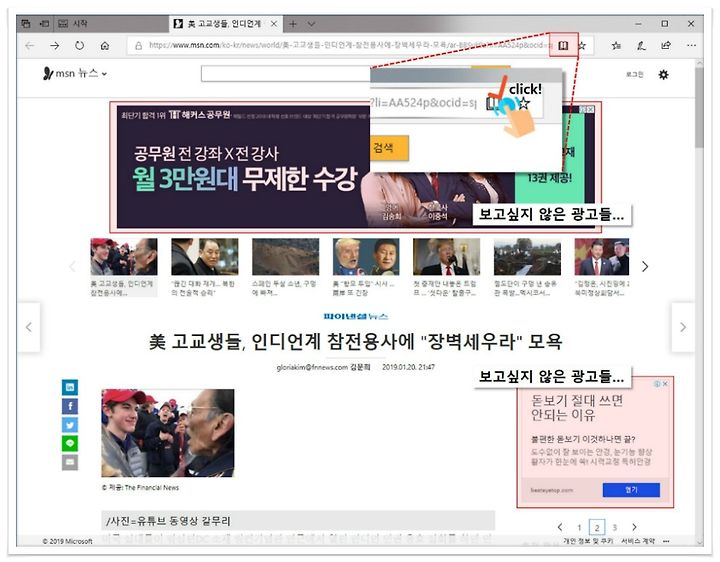Image resolution: width=720 pixels, height=562 pixels.
Task: Share article on Twitter
Action: (x=70, y=425)
